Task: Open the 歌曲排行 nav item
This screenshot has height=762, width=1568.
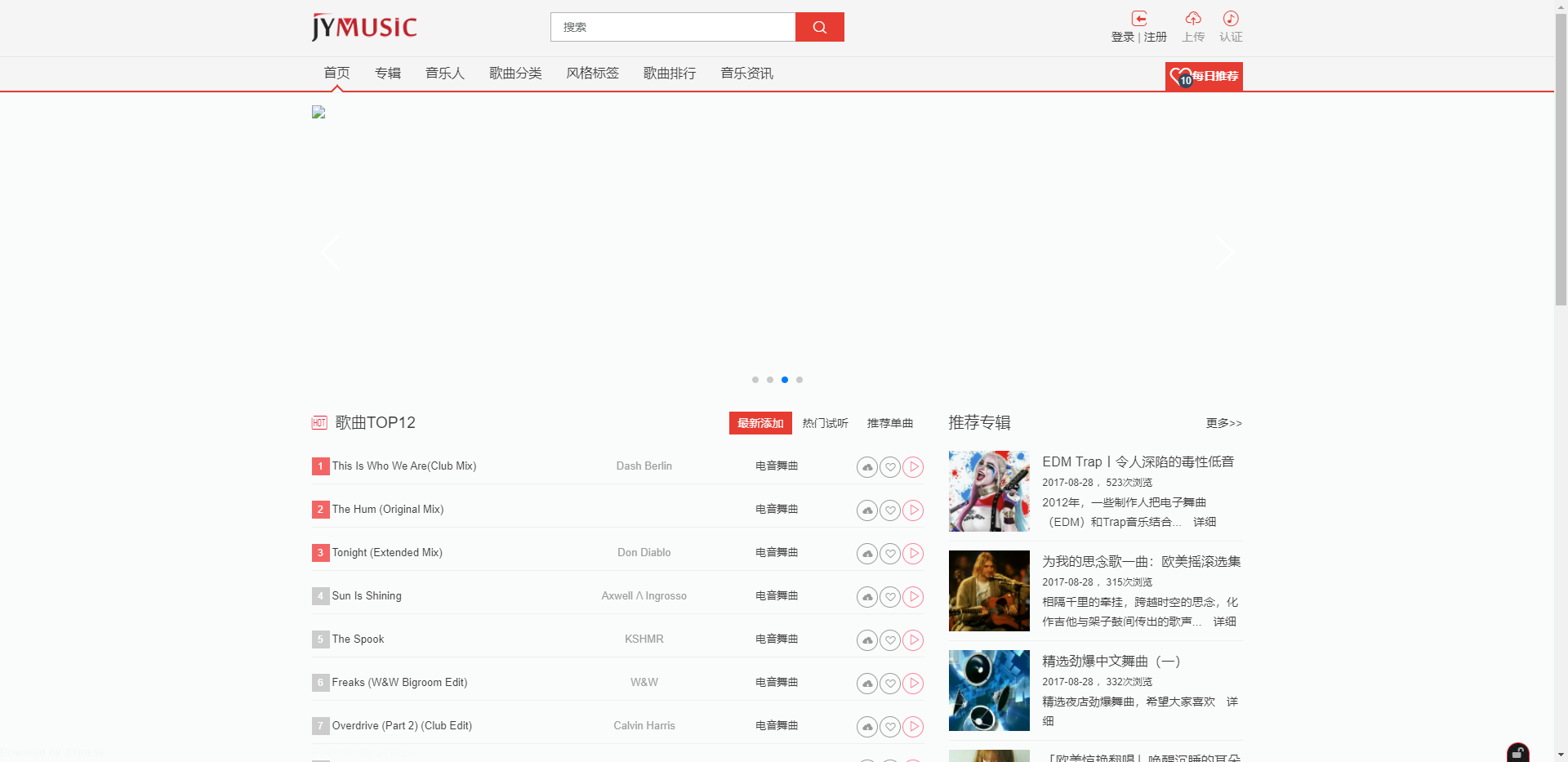Action: pos(670,74)
